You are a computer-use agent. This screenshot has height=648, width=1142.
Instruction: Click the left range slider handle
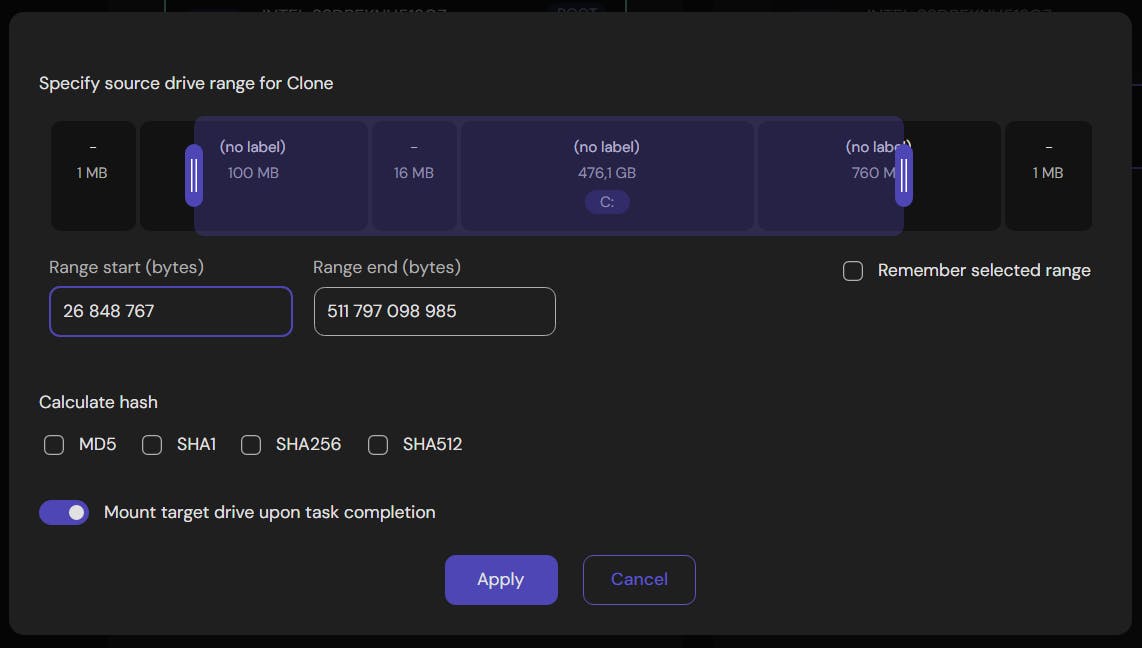pyautogui.click(x=194, y=175)
